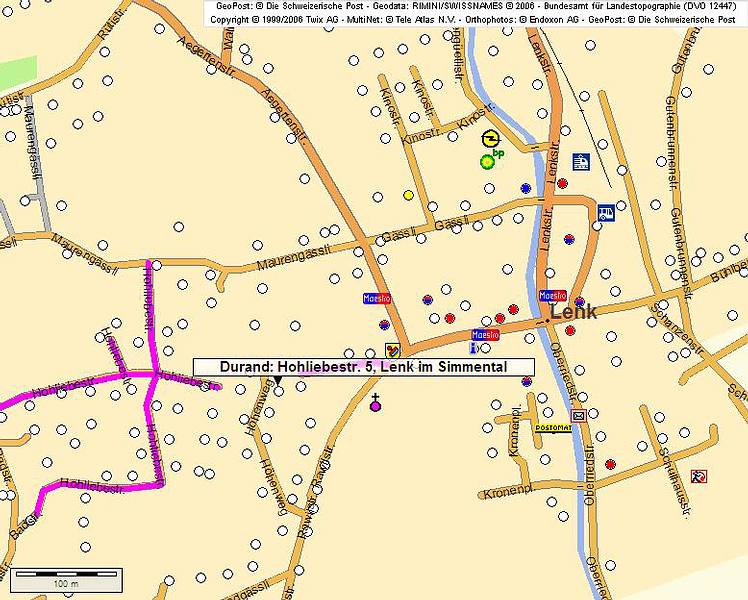This screenshot has width=748, height=600.
Task: Select the blue tourist information icon
Action: [473, 349]
